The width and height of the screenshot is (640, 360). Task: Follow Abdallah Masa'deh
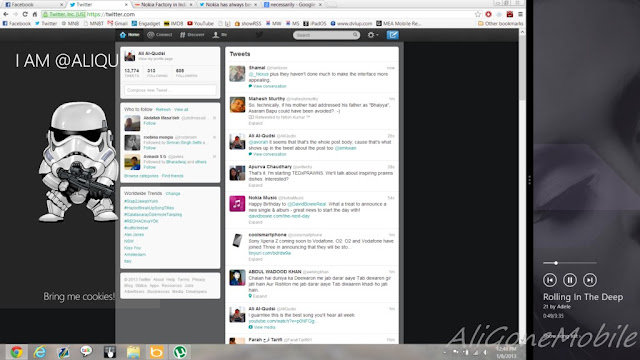pyautogui.click(x=149, y=123)
